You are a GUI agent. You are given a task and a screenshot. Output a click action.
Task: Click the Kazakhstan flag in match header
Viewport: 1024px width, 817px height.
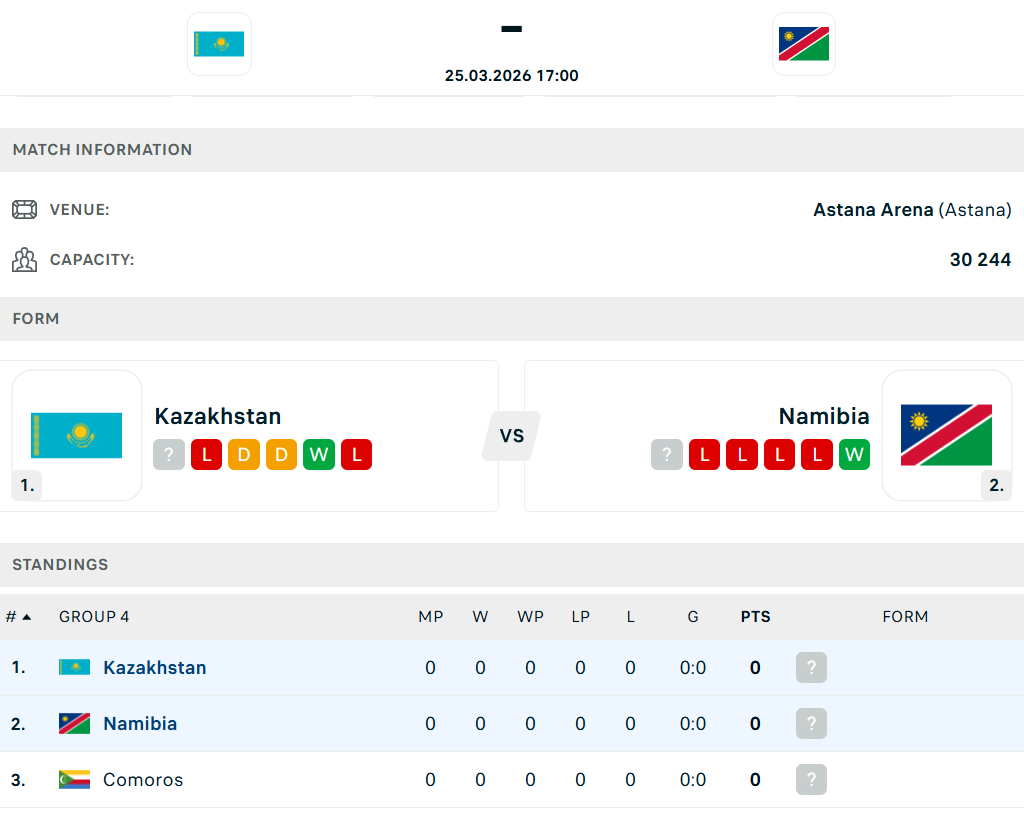pyautogui.click(x=219, y=44)
